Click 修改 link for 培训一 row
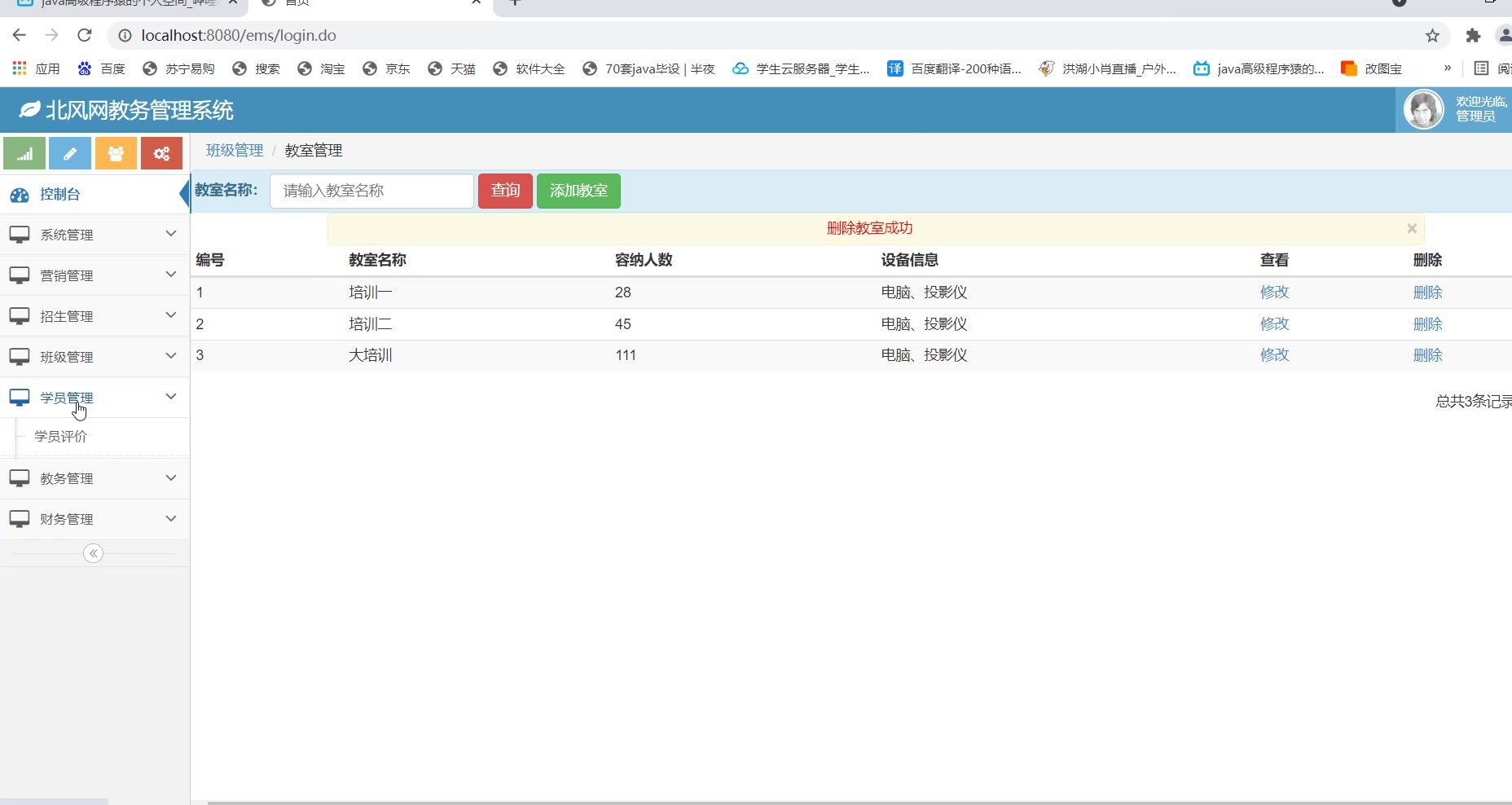This screenshot has height=805, width=1512. pyautogui.click(x=1274, y=293)
